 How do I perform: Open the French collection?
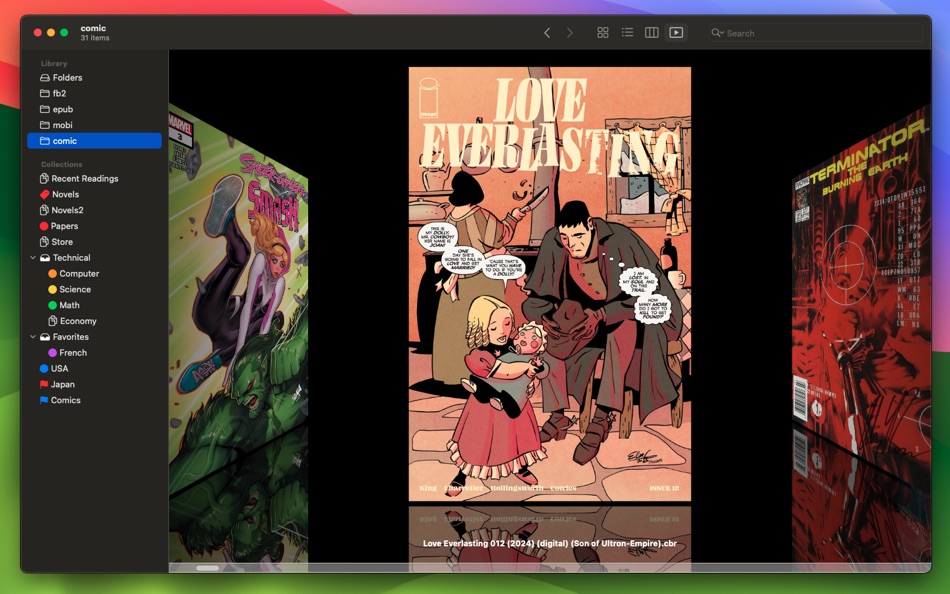click(95, 352)
